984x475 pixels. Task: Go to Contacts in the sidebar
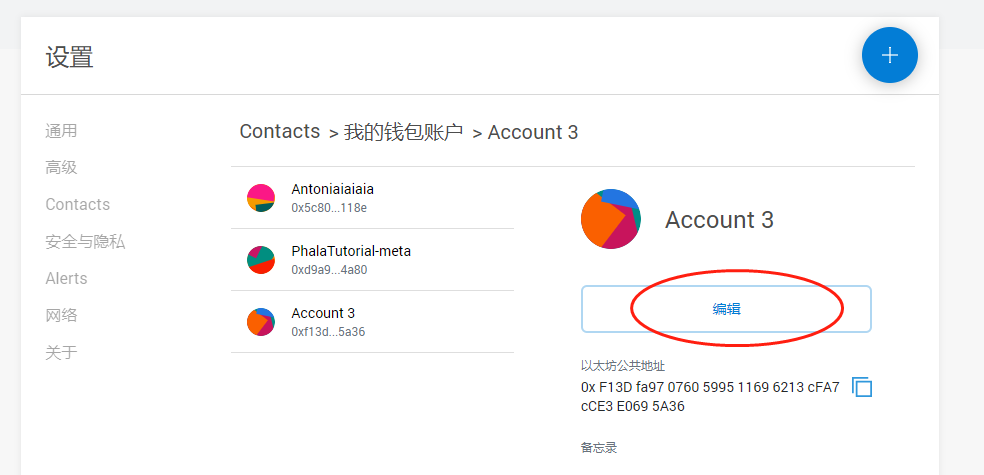[77, 205]
